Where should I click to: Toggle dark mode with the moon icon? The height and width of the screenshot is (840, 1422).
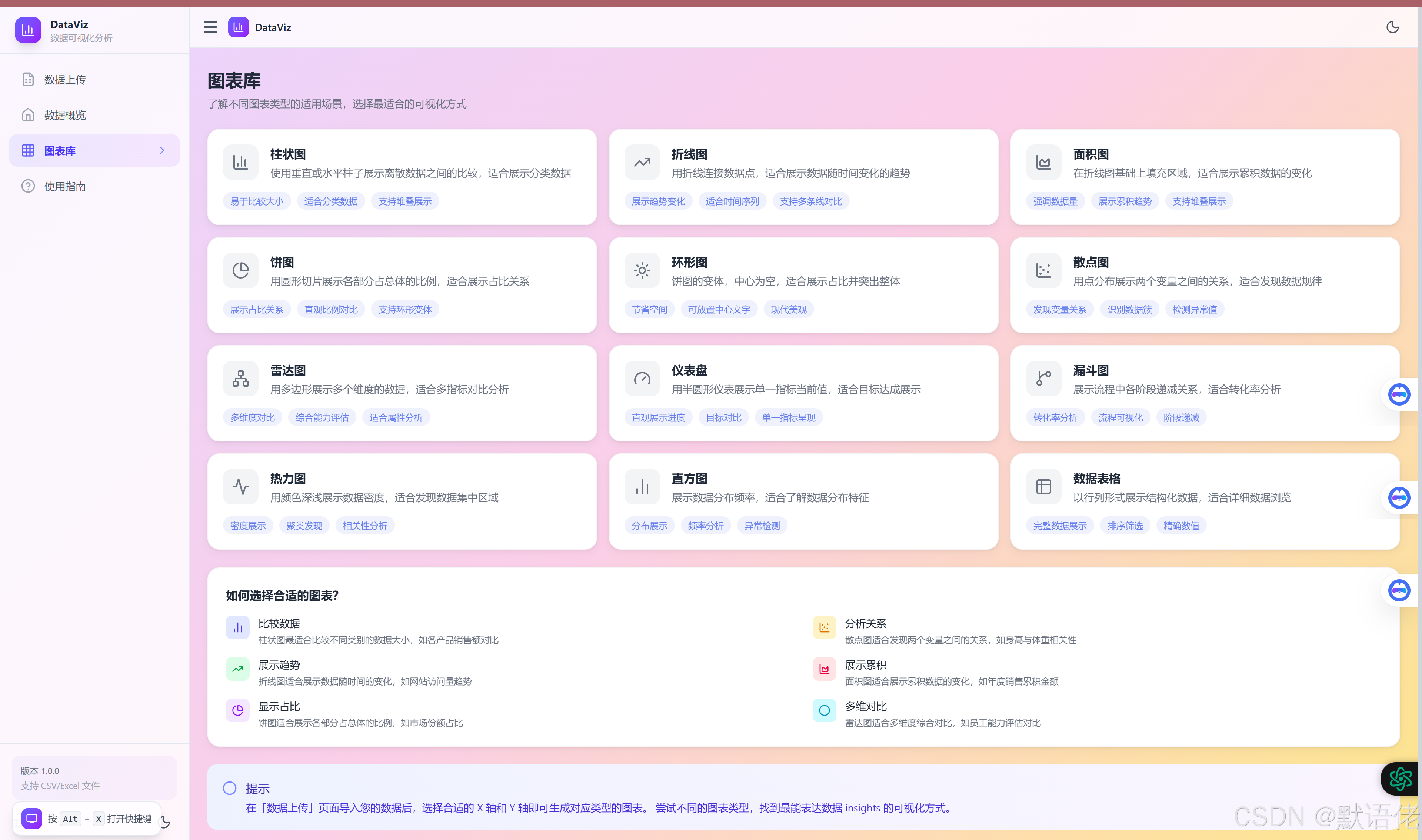[1392, 27]
